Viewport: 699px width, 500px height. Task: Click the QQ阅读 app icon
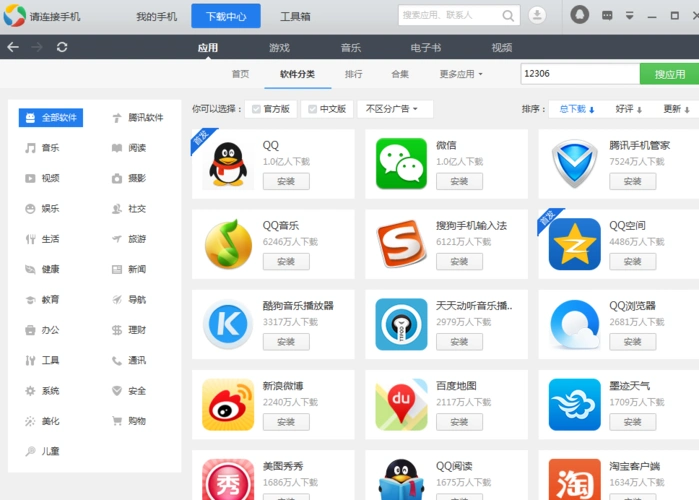401,480
